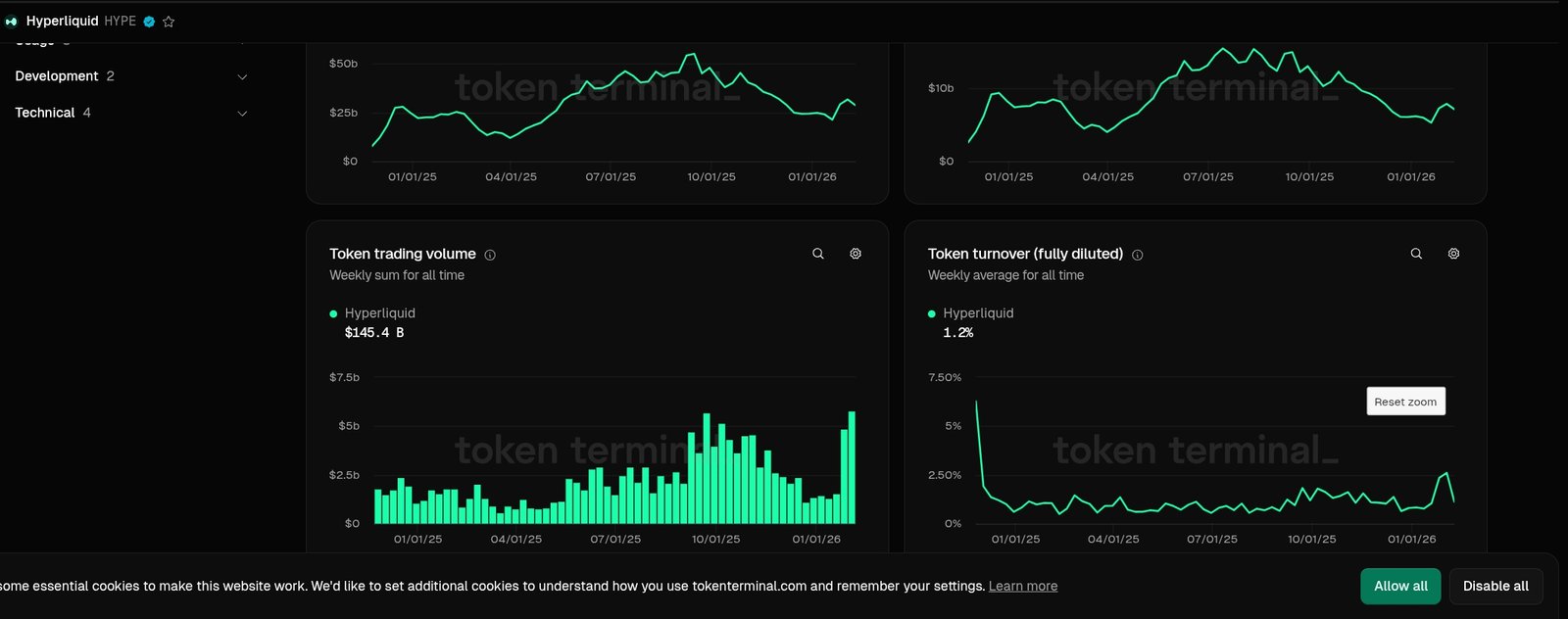Expand the Technical section chevron
The width and height of the screenshot is (1568, 619).
242,114
